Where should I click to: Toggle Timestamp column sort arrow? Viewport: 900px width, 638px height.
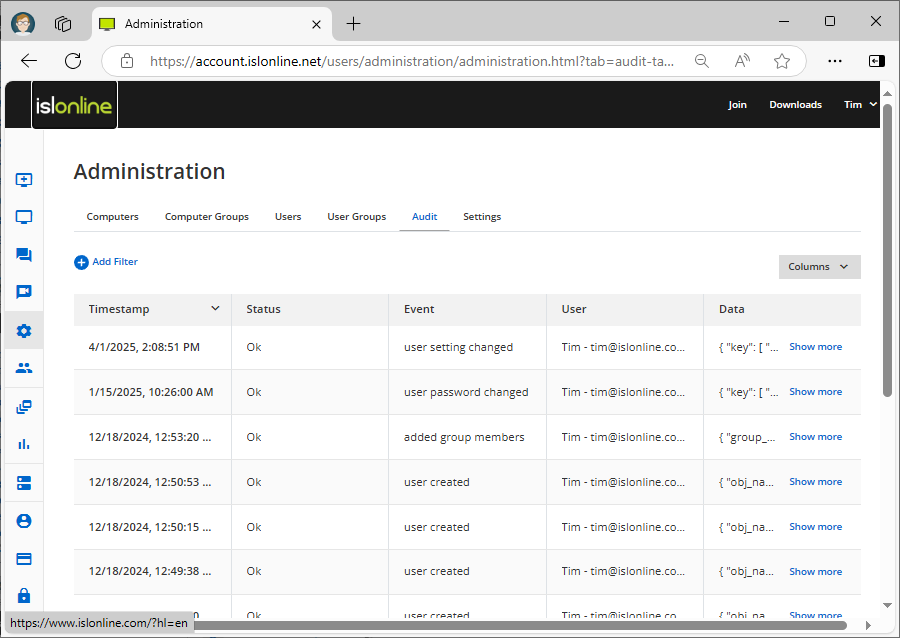(215, 309)
